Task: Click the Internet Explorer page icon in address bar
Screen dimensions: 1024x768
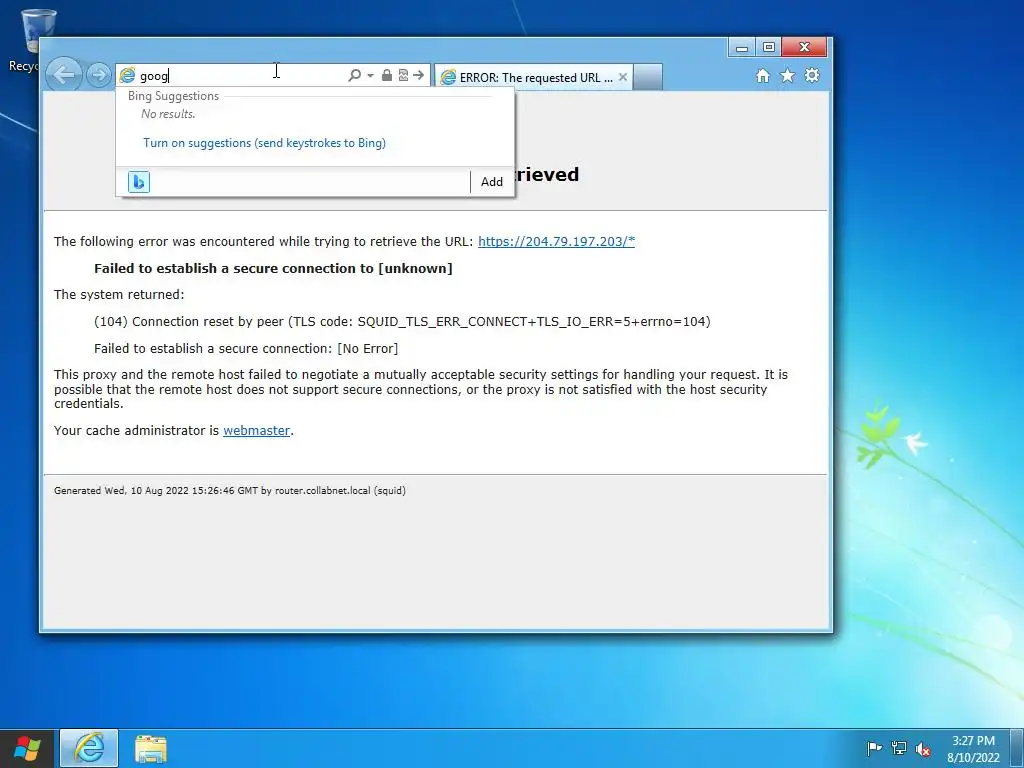Action: point(127,76)
